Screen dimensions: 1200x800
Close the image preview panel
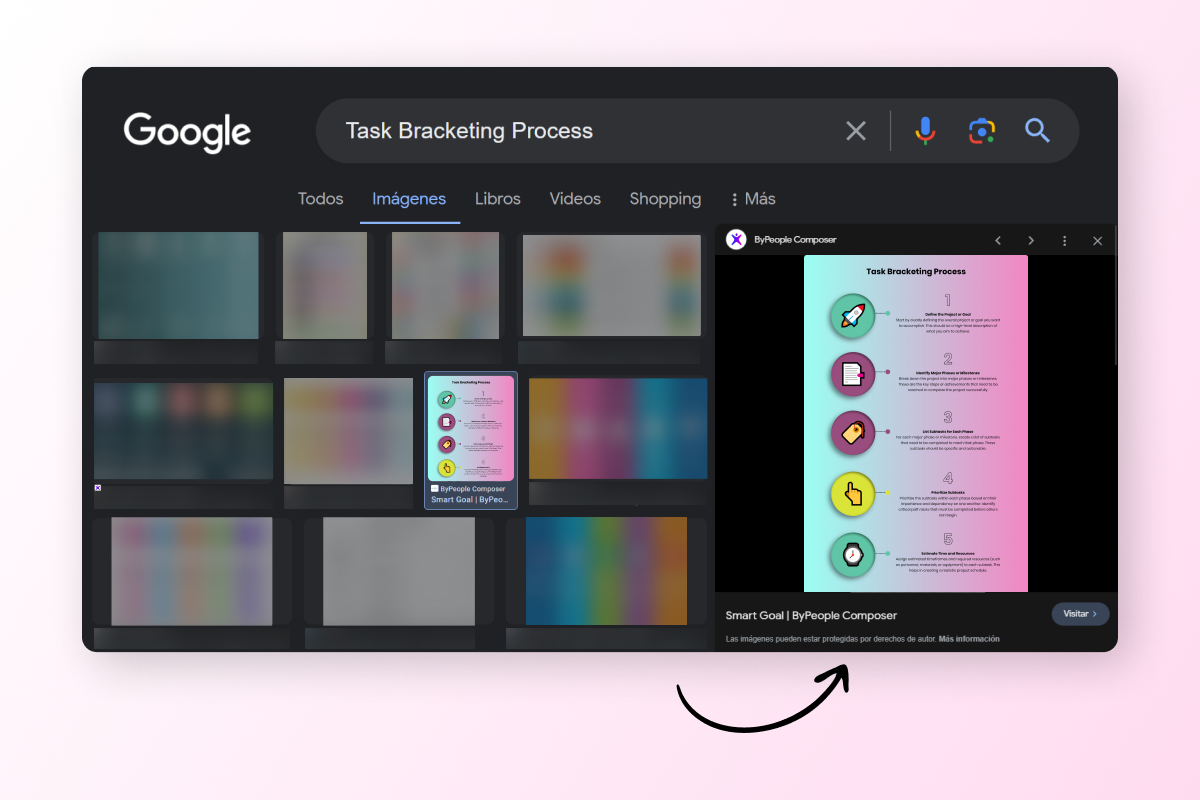coord(1097,241)
